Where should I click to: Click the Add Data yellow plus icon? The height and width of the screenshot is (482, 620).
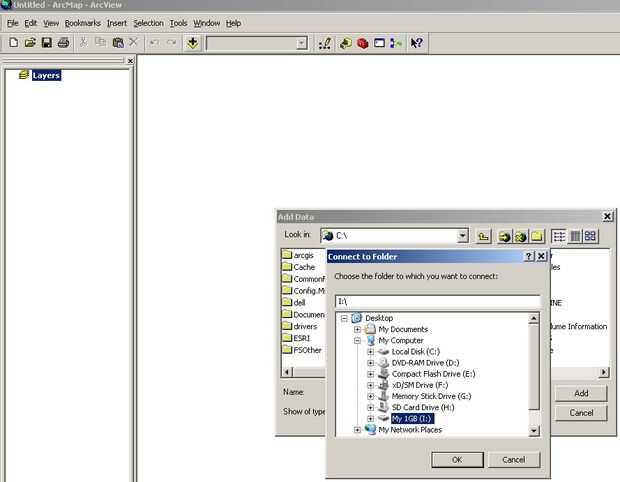click(x=193, y=43)
